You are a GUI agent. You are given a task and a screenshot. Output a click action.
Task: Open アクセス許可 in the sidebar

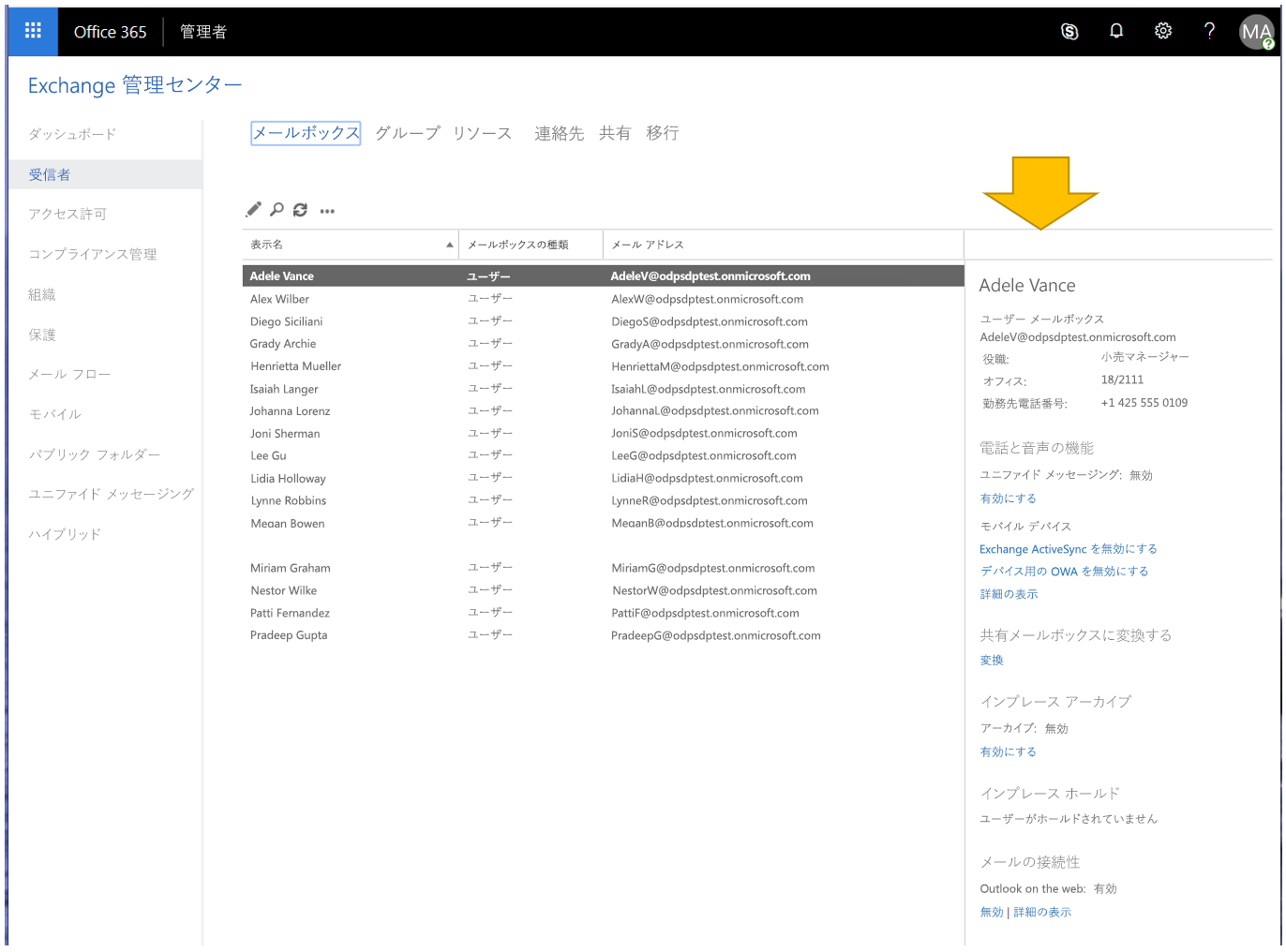[x=67, y=215]
